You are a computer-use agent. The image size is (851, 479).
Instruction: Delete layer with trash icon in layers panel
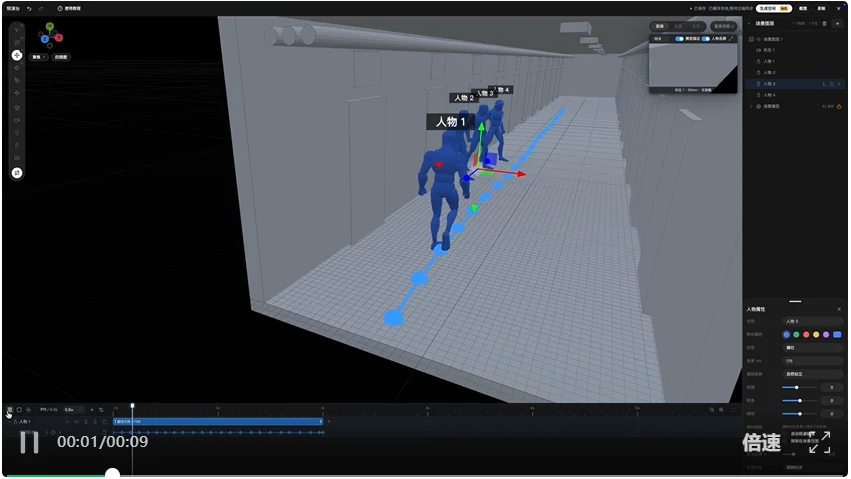click(824, 24)
